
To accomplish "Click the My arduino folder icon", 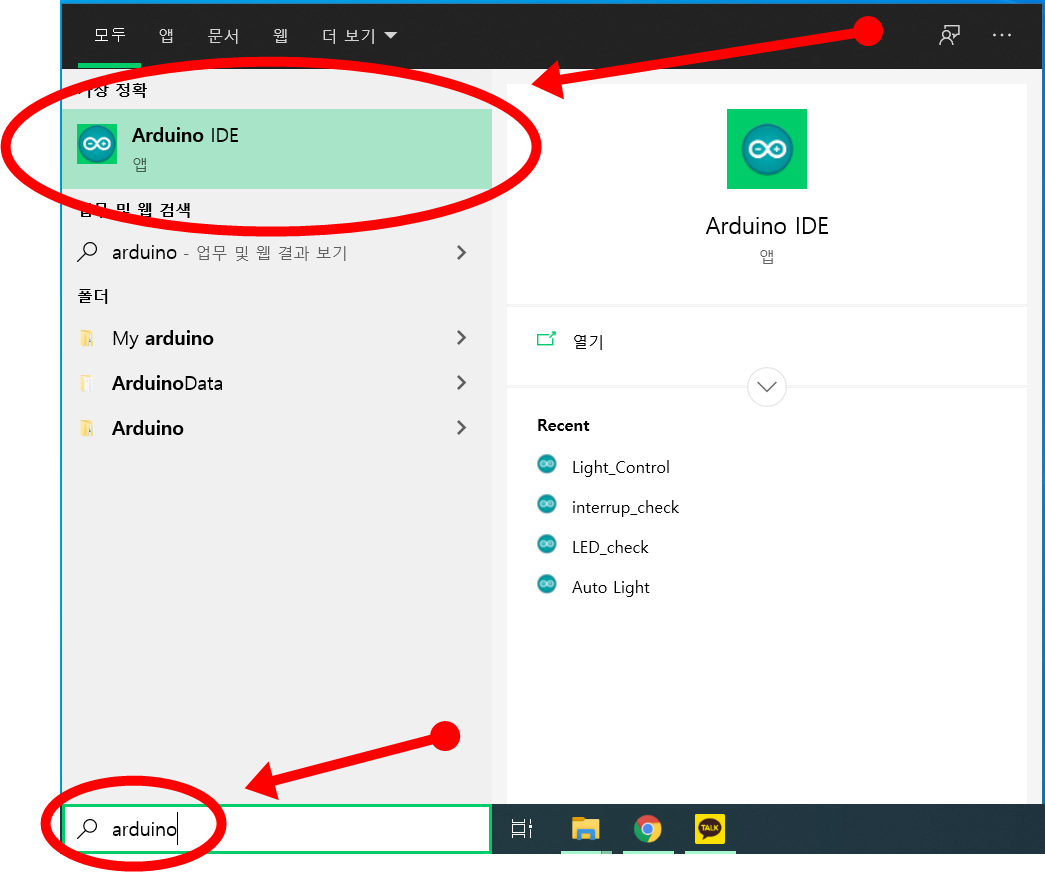I will pos(87,338).
